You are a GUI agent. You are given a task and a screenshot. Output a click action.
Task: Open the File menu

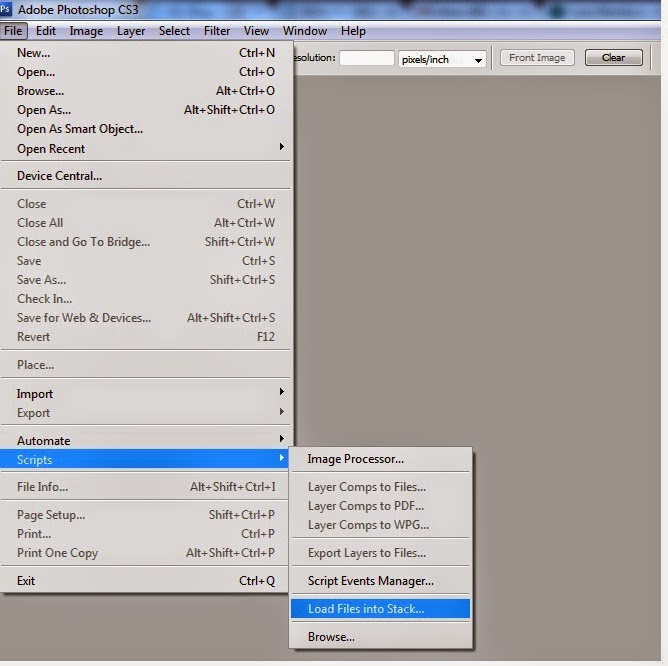[13, 31]
